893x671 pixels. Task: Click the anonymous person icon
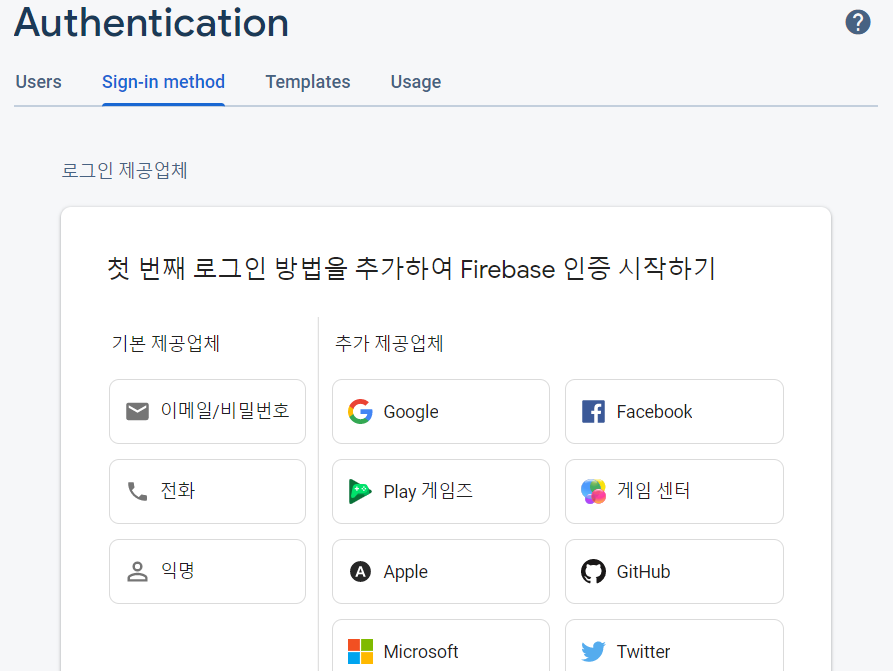(137, 571)
